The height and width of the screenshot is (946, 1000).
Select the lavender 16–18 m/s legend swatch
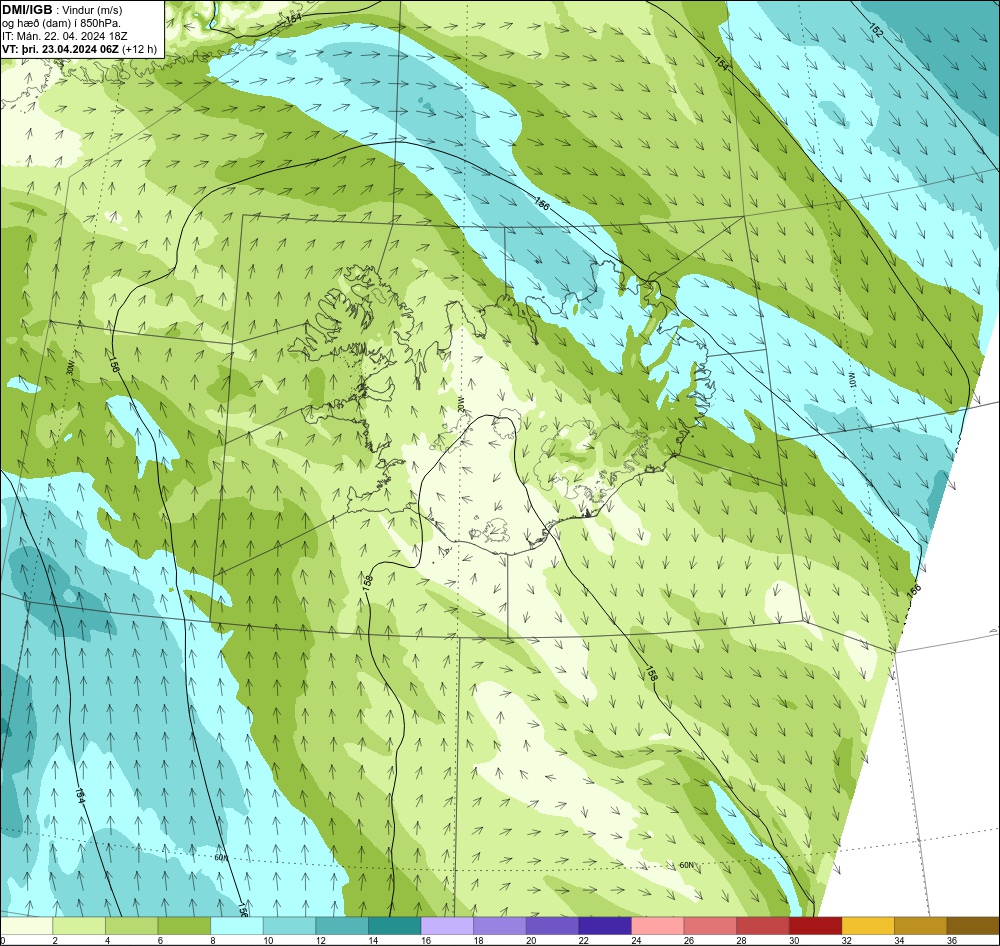pos(447,926)
